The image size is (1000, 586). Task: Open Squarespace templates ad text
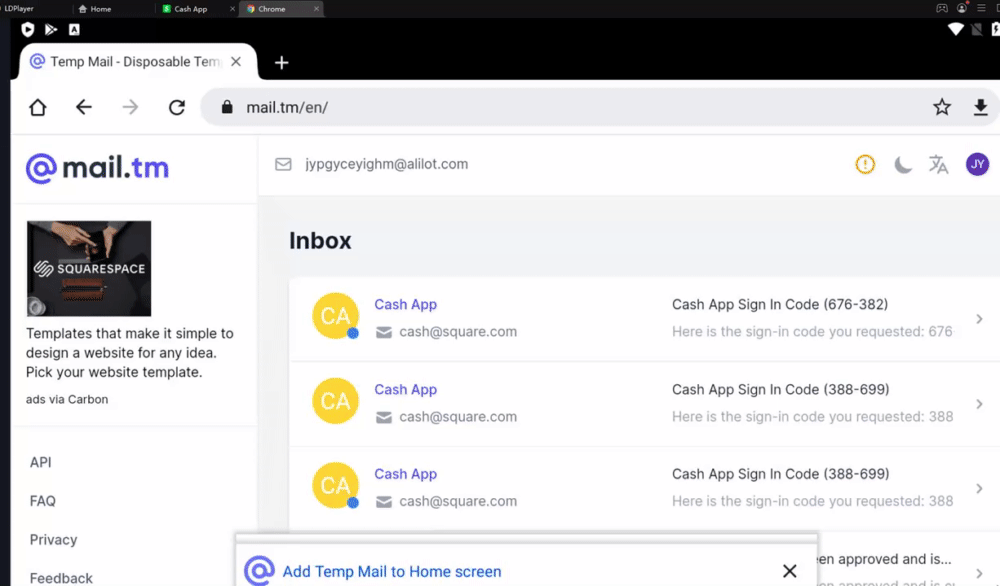pyautogui.click(x=129, y=353)
